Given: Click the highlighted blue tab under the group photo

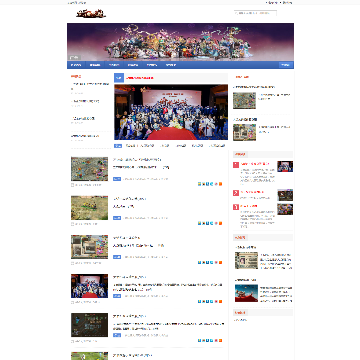Looking at the screenshot, I should [118, 146].
